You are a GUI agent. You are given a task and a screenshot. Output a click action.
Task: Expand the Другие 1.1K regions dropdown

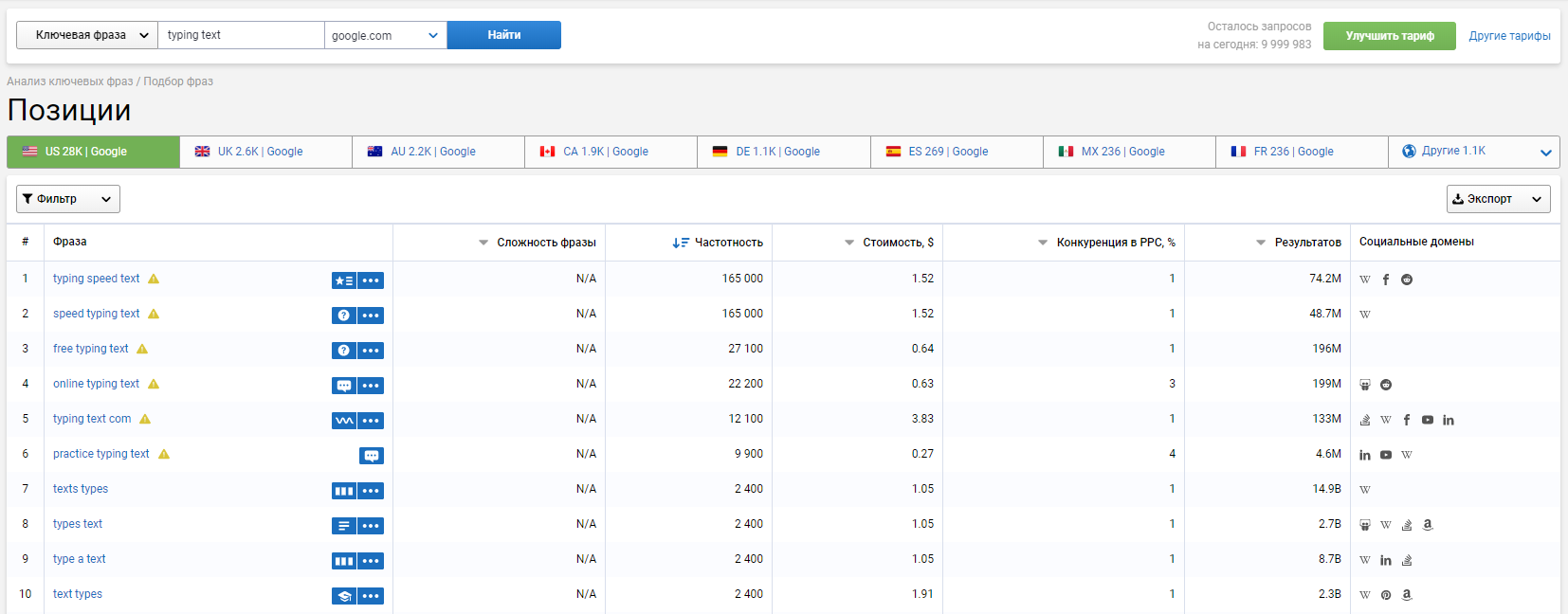point(1473,152)
